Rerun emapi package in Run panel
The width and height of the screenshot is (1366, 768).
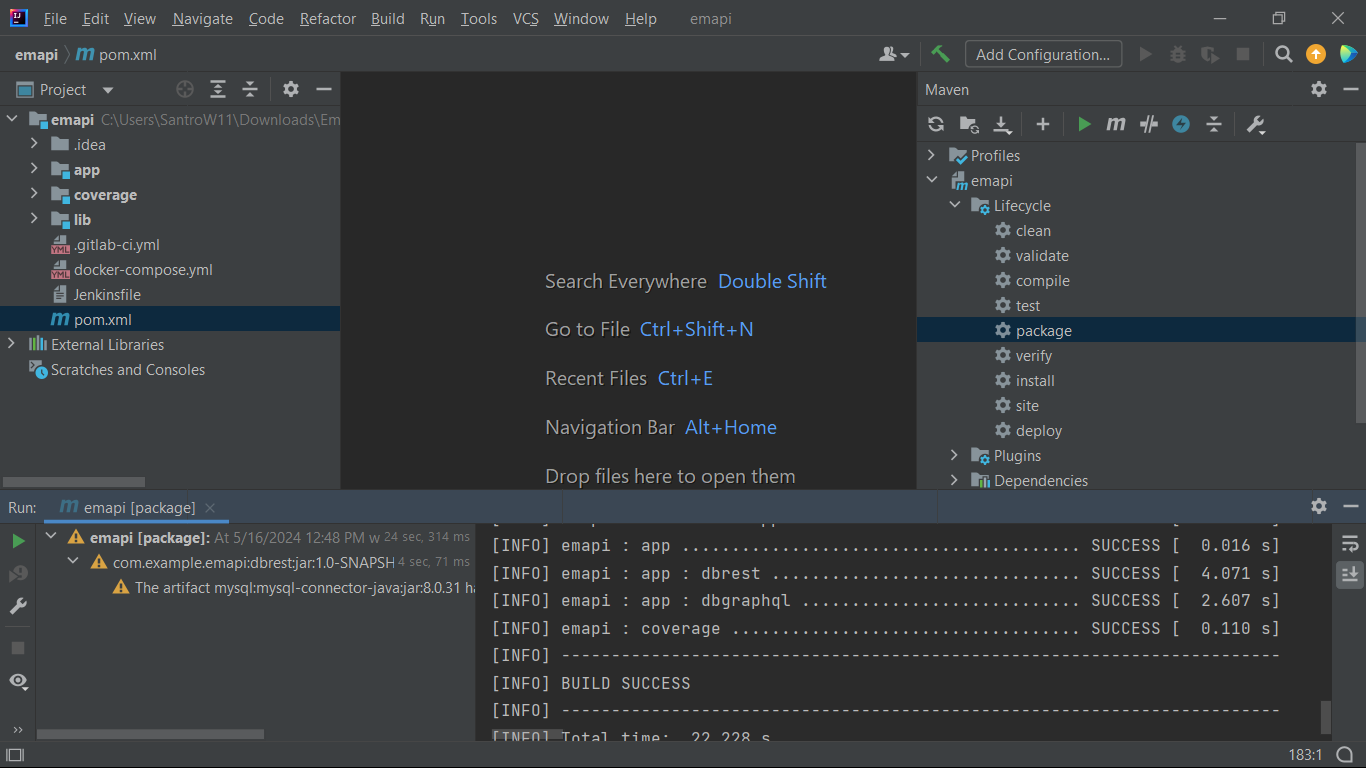click(x=18, y=541)
